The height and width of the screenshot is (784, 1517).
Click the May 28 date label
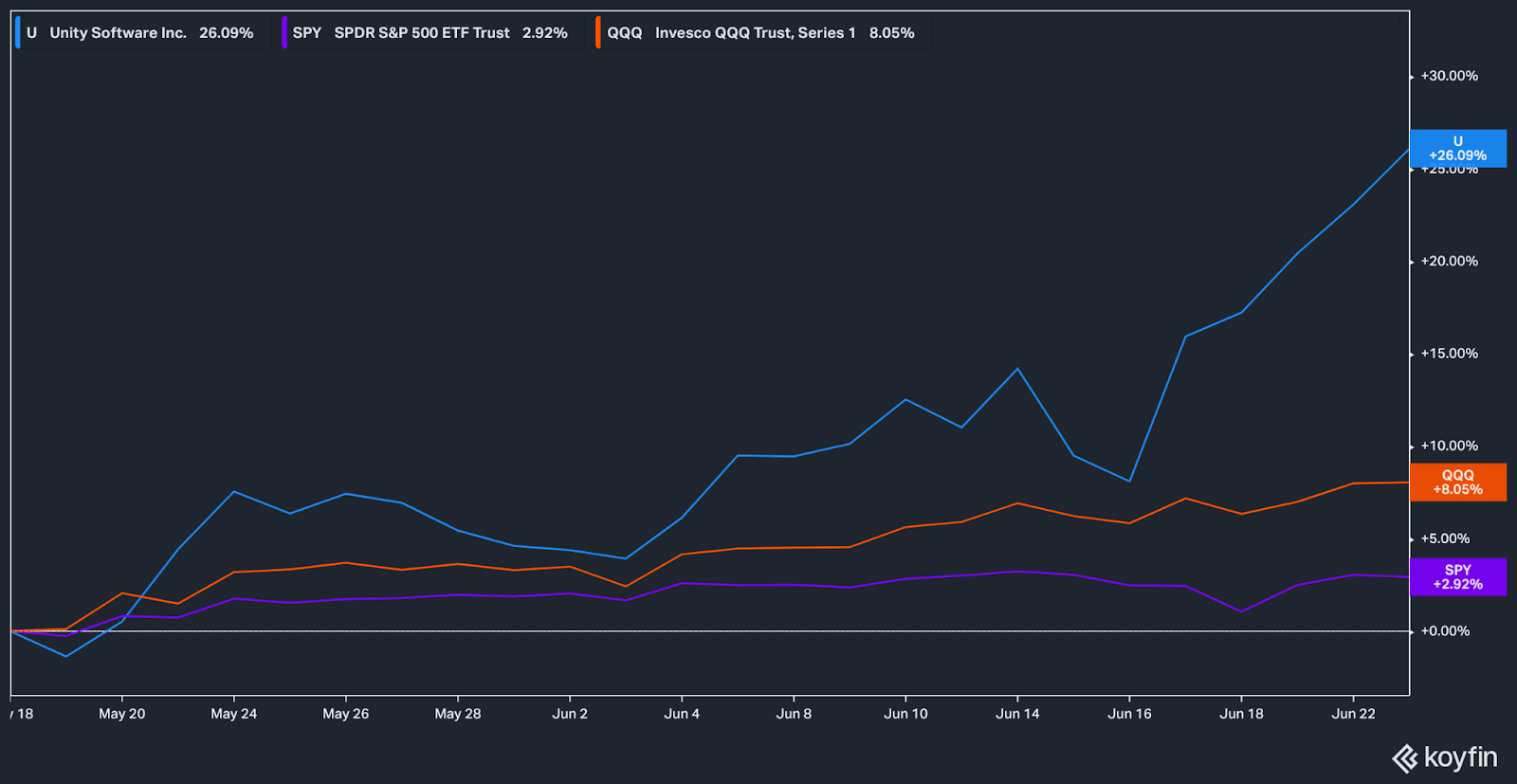click(x=458, y=714)
